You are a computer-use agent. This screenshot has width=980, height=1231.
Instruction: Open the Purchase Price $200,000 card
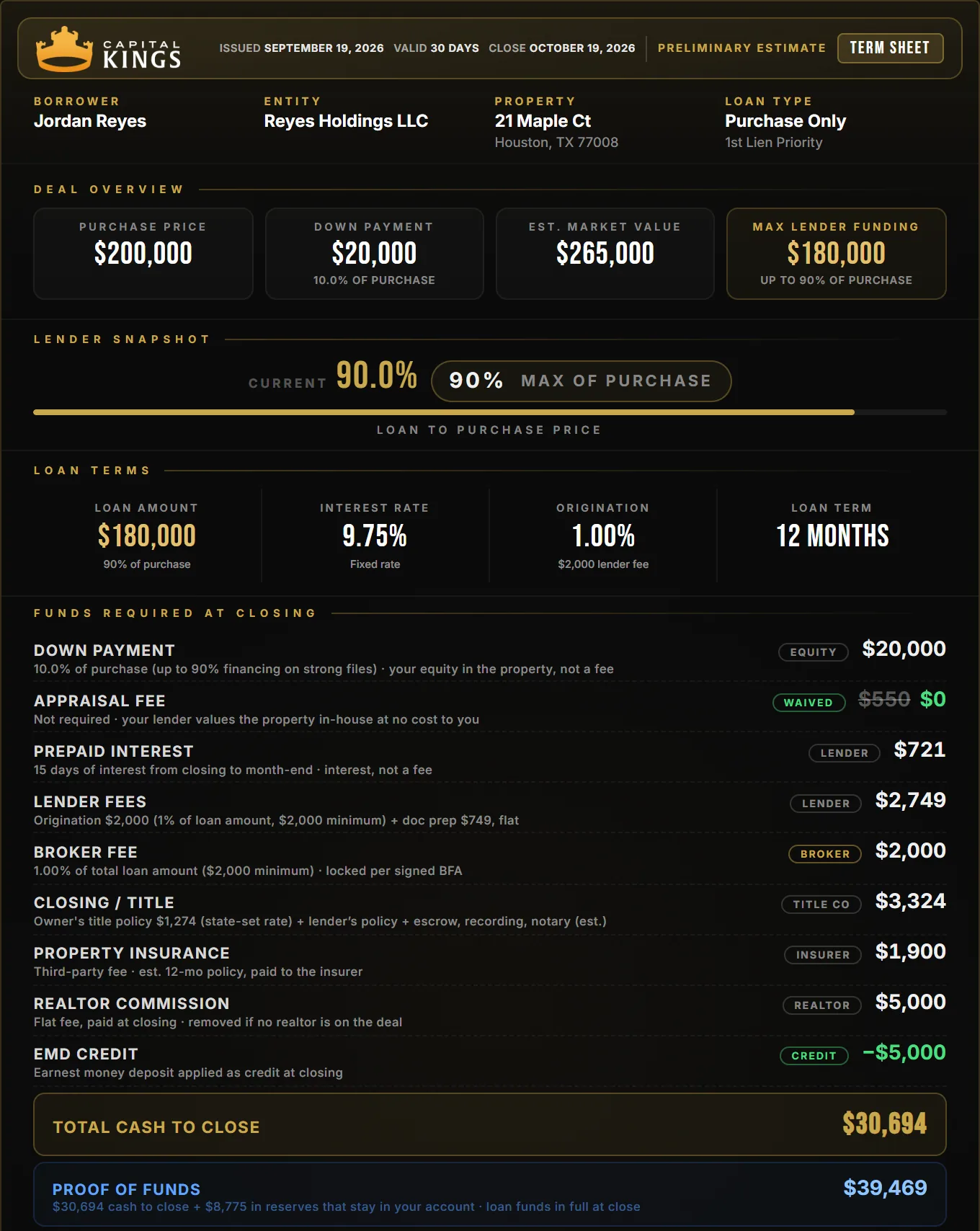pos(143,254)
